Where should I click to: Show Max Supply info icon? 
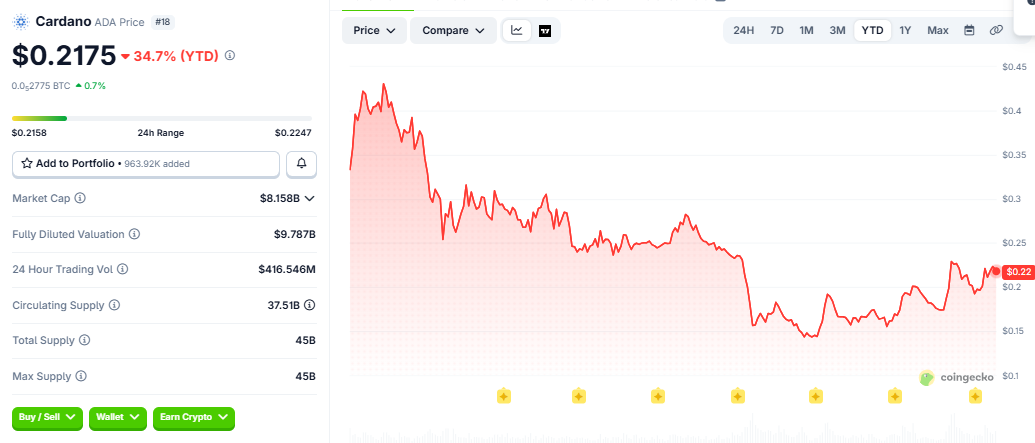tap(81, 376)
